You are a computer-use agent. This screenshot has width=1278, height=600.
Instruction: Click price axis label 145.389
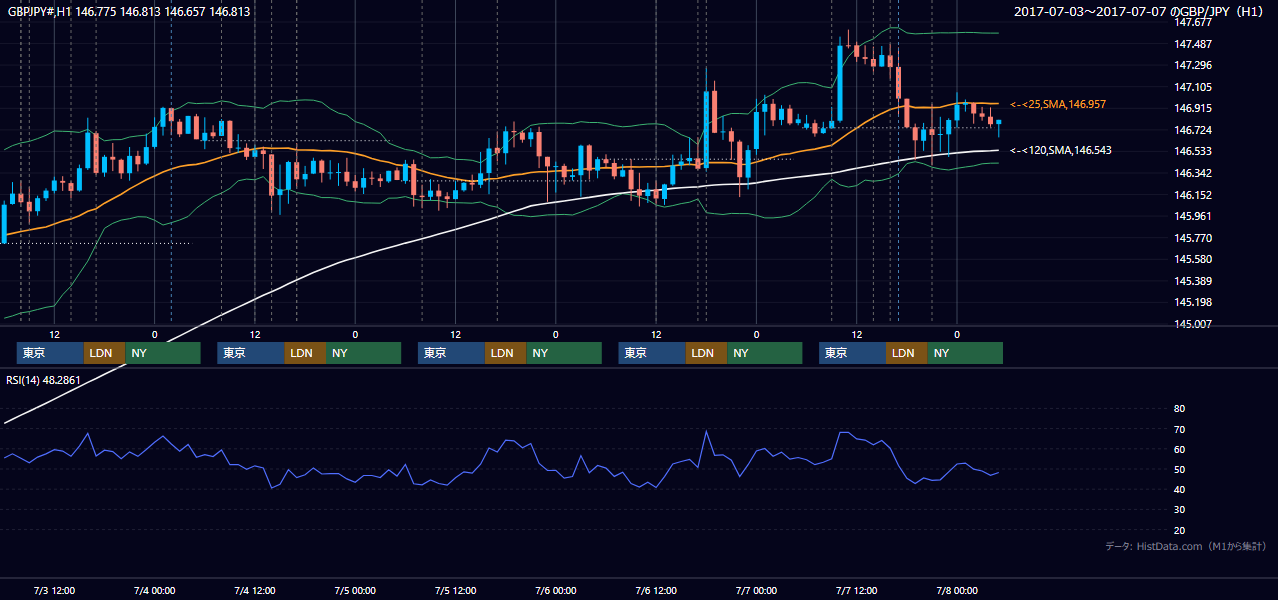pyautogui.click(x=1194, y=281)
